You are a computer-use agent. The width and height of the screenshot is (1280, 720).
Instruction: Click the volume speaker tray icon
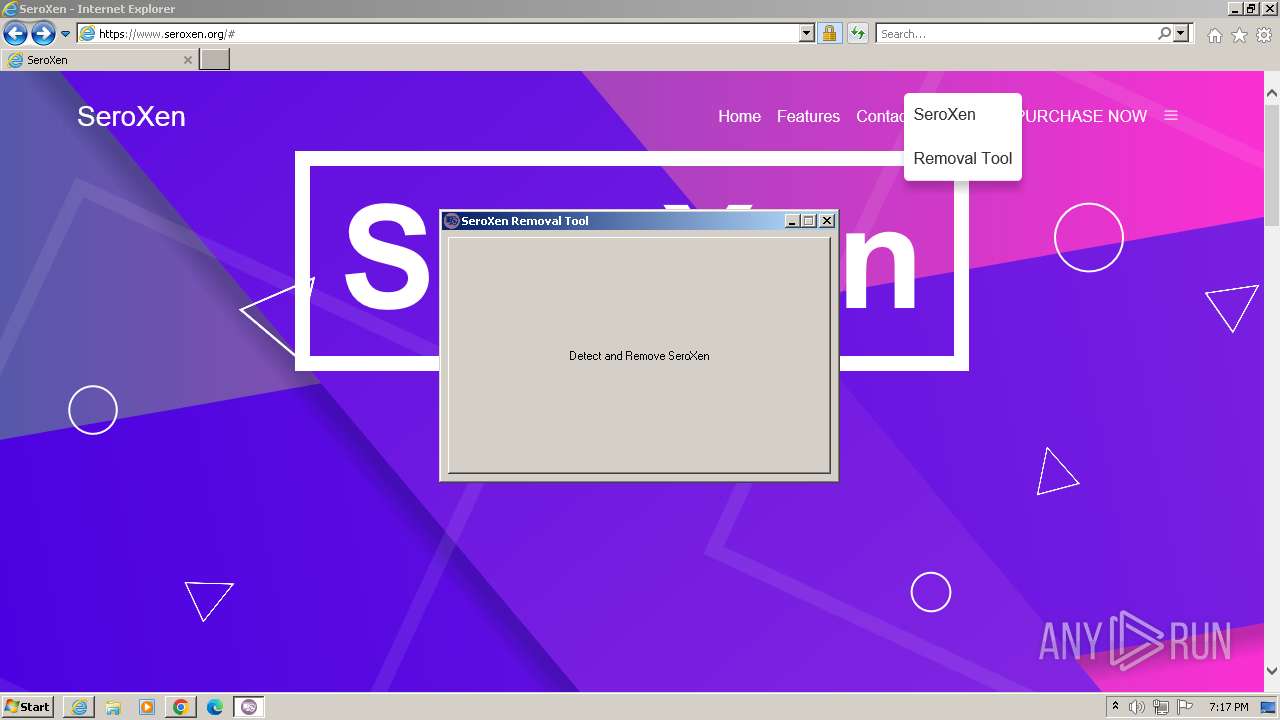tap(1137, 707)
